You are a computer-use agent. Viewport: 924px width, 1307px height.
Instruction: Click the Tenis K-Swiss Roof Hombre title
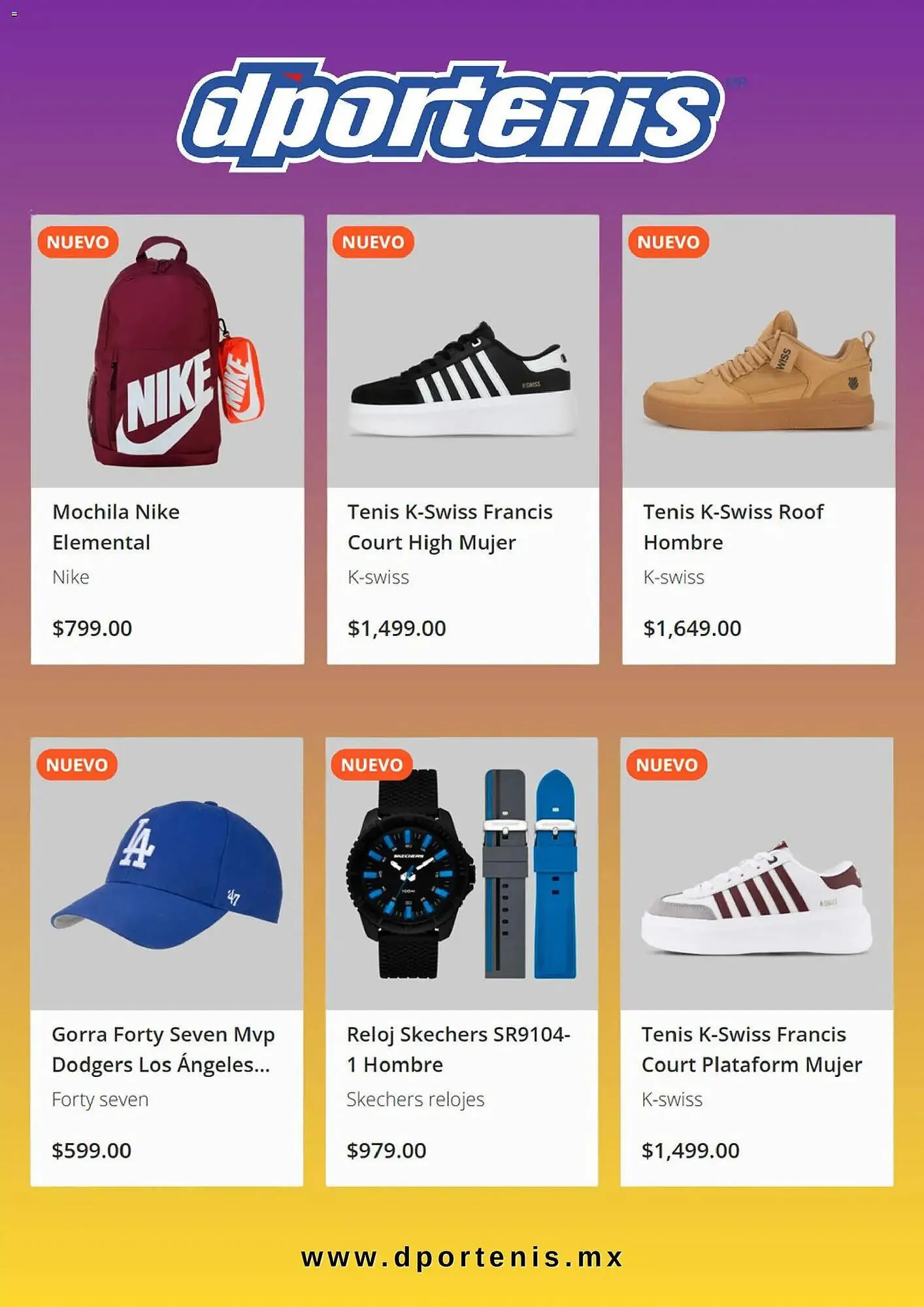coord(733,527)
